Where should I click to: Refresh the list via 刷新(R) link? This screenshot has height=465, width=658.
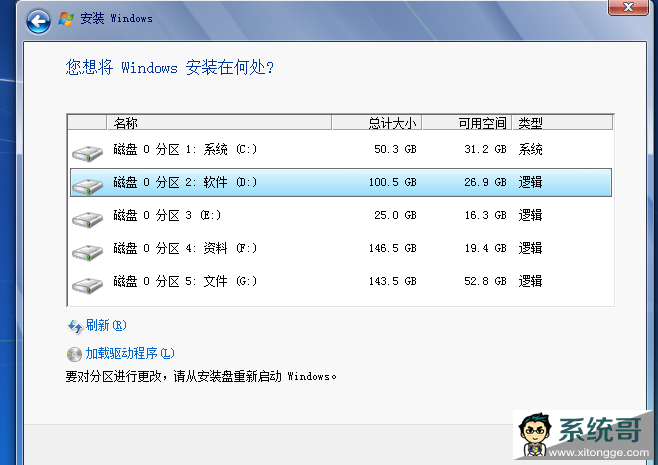[x=106, y=325]
